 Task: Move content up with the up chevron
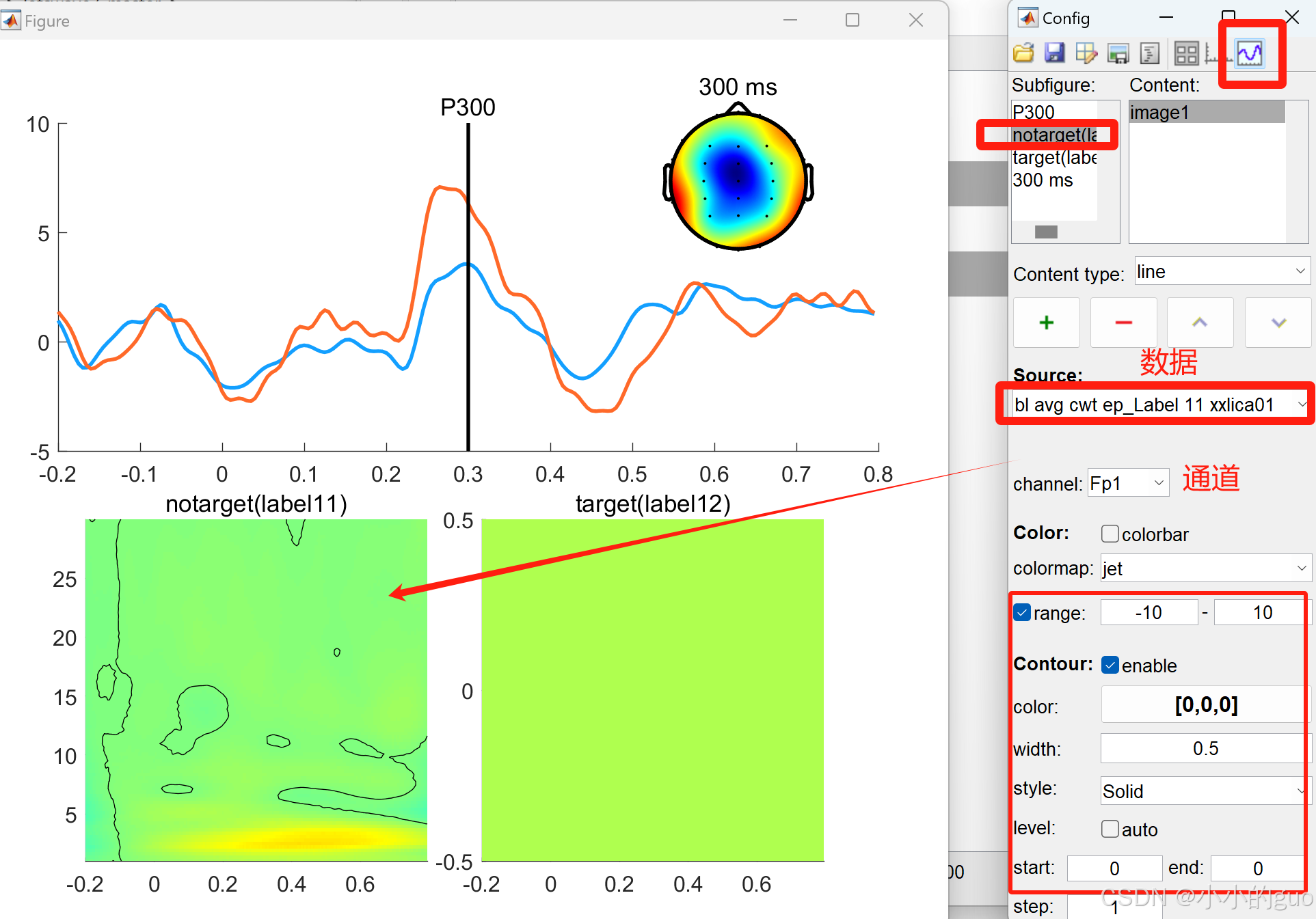tap(1200, 323)
